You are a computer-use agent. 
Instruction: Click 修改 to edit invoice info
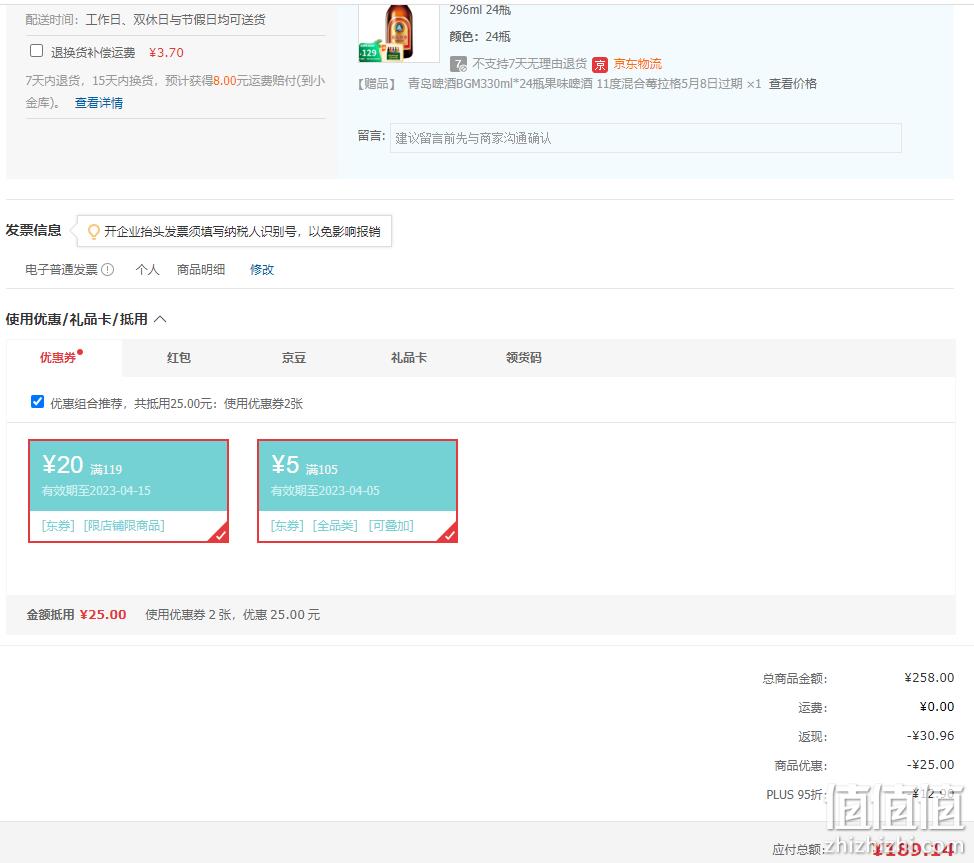point(262,270)
